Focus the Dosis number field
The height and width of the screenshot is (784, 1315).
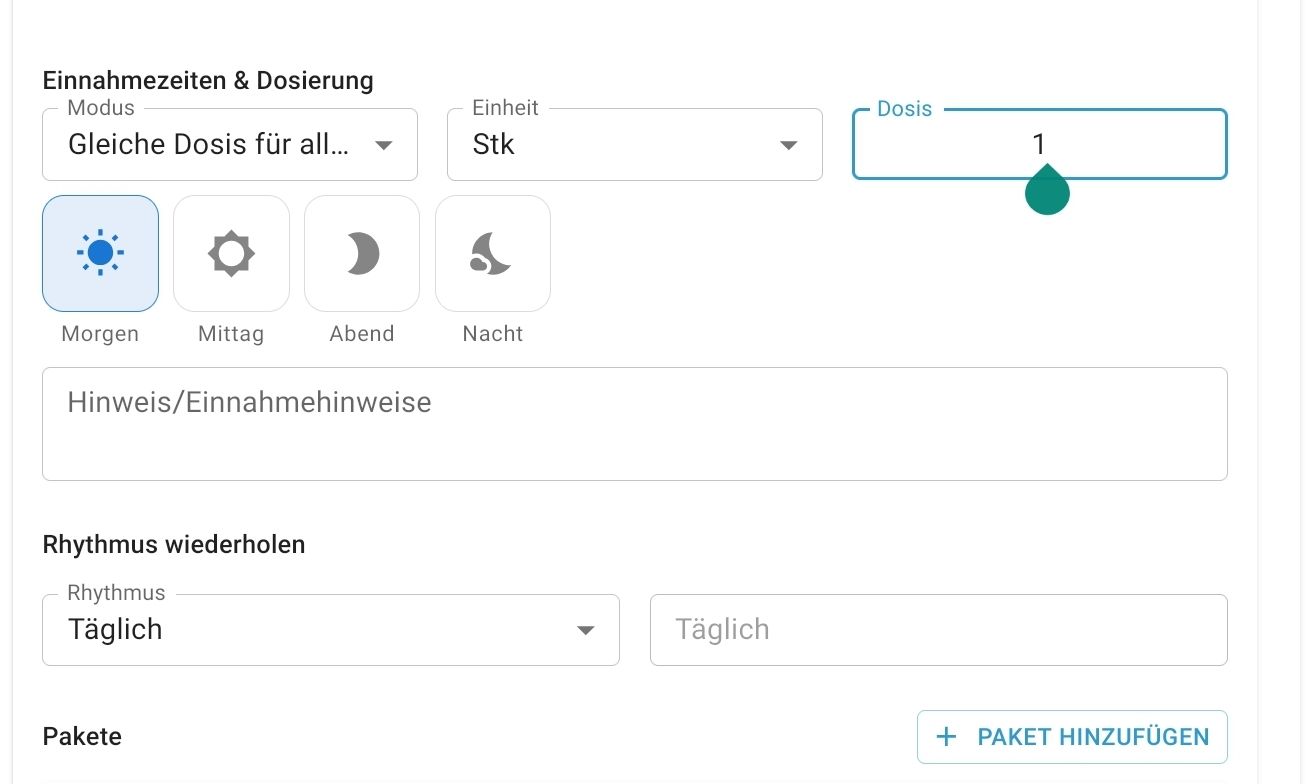[x=1039, y=145]
